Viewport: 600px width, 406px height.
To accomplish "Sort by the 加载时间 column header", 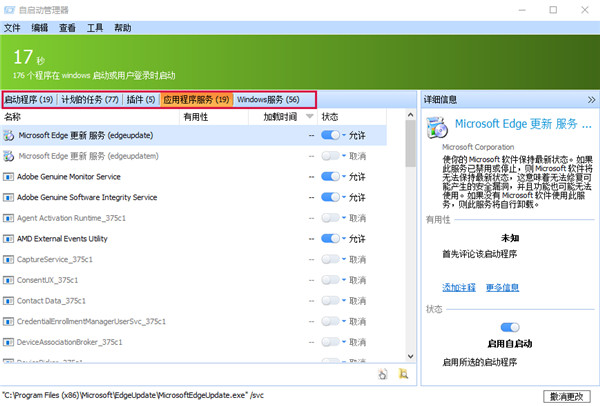I will pyautogui.click(x=283, y=117).
